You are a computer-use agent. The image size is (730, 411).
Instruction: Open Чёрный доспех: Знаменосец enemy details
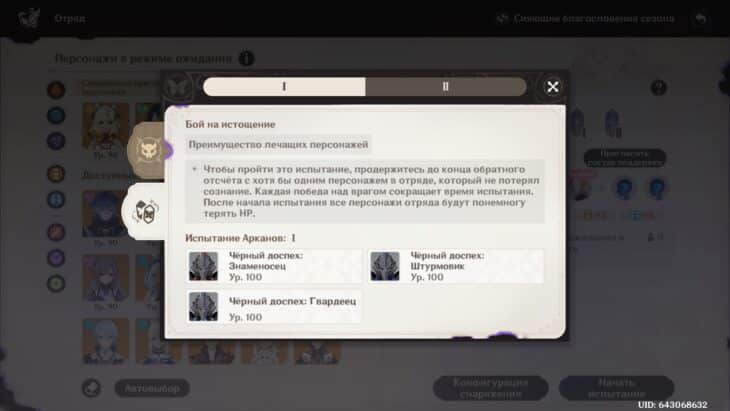coord(274,266)
